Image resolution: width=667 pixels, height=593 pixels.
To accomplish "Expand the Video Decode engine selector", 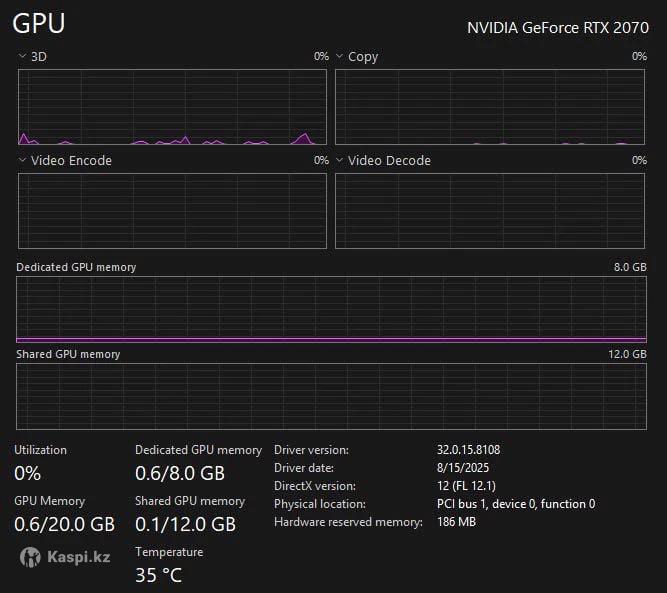I will [x=340, y=160].
